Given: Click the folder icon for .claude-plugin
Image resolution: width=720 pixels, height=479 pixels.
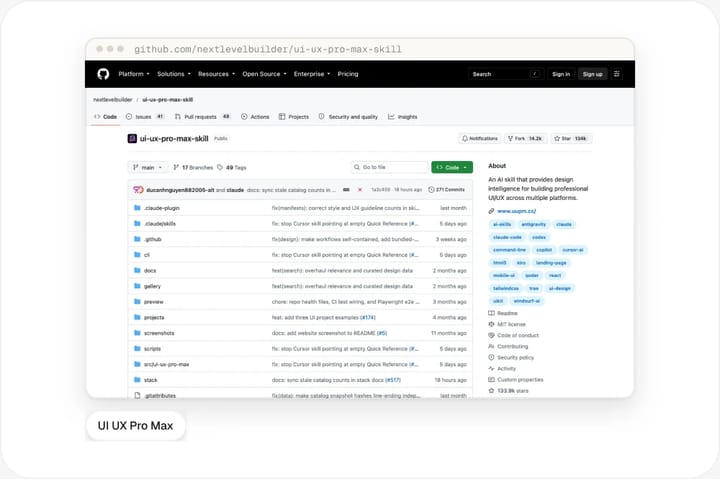Looking at the screenshot, I should (x=137, y=208).
